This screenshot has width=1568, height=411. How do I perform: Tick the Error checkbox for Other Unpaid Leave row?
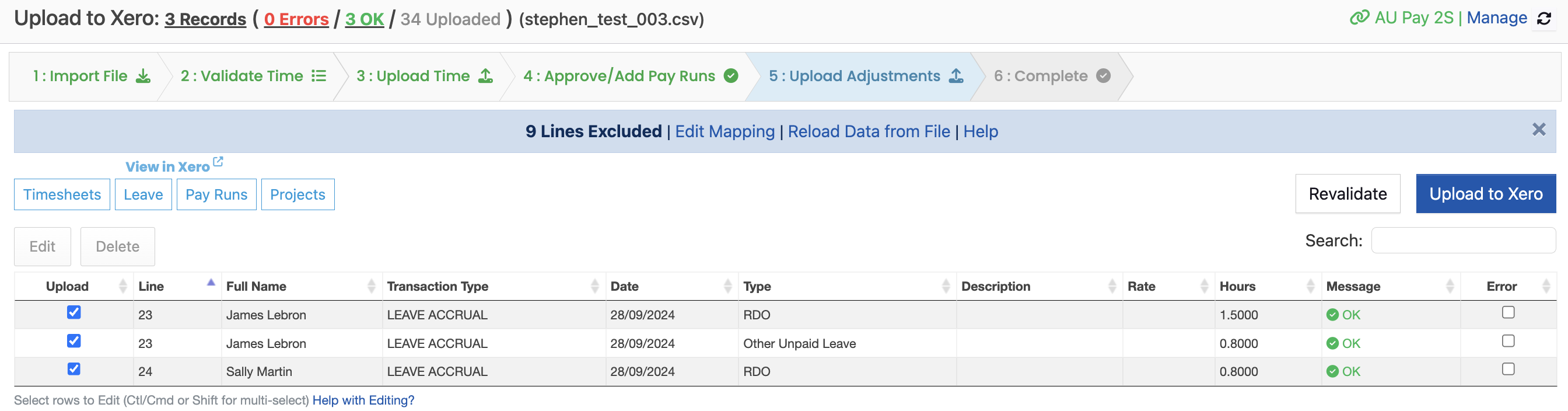(x=1508, y=341)
